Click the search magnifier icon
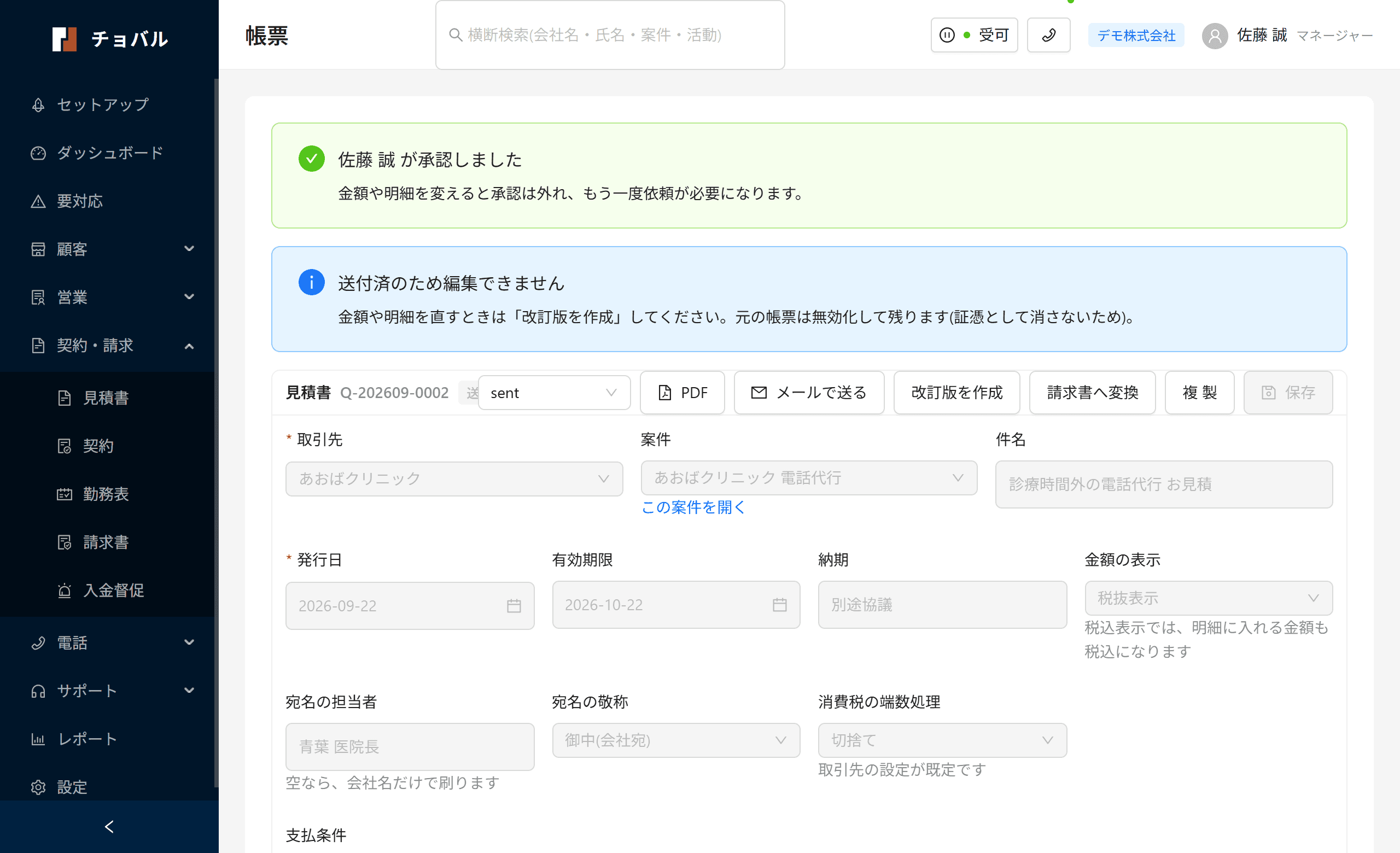Image resolution: width=1400 pixels, height=853 pixels. click(x=456, y=35)
